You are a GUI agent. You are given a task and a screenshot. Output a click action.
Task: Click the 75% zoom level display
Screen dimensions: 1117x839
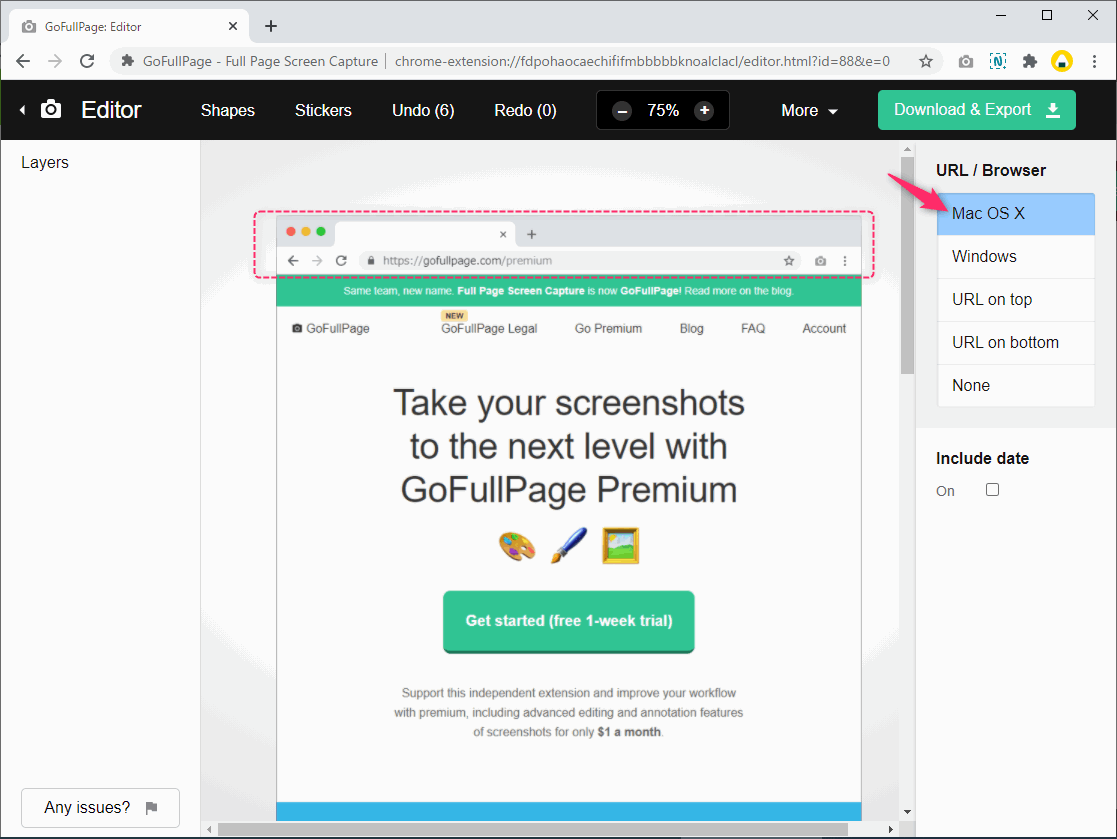[x=663, y=110]
